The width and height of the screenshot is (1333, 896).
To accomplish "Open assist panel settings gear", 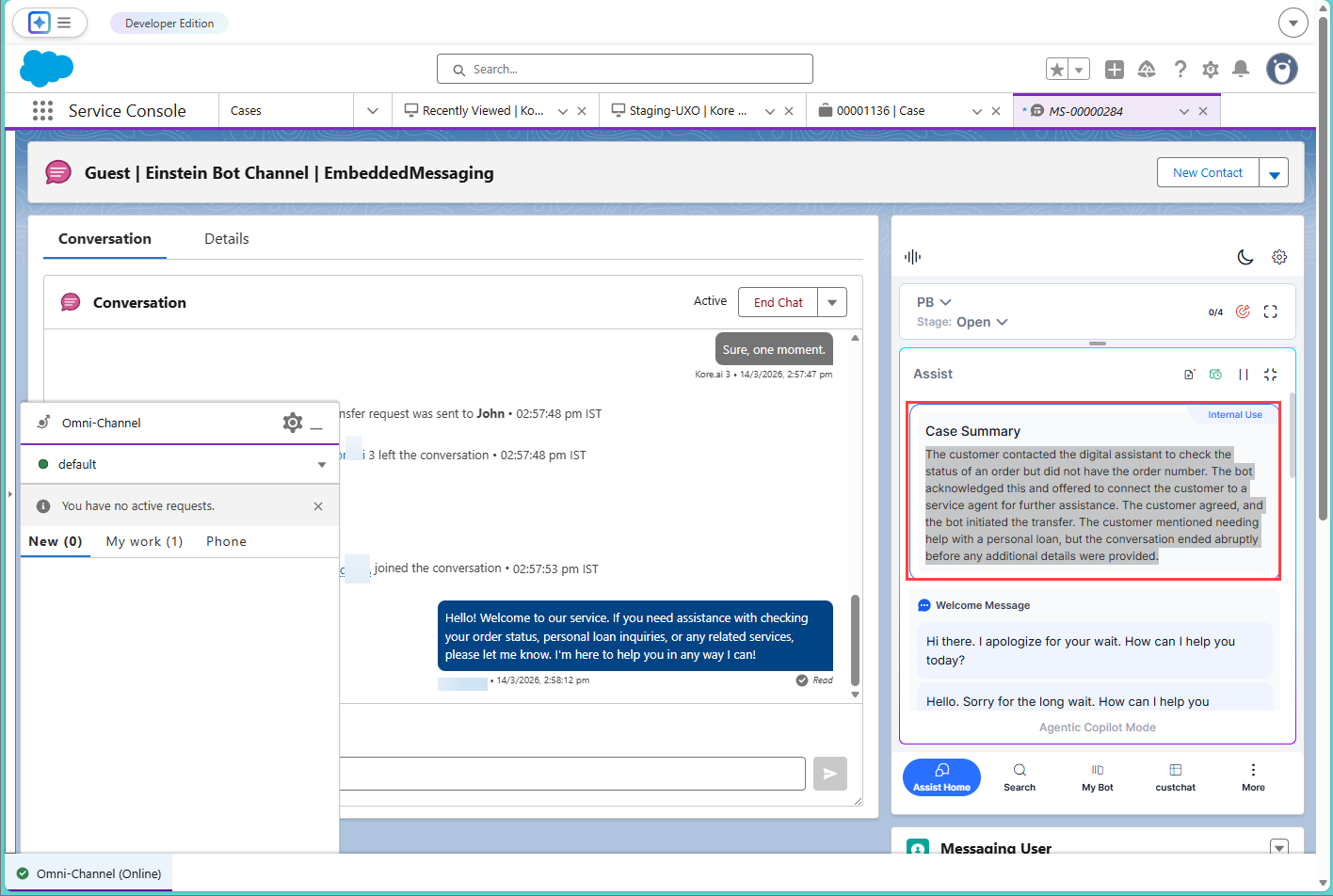I will 1279,257.
